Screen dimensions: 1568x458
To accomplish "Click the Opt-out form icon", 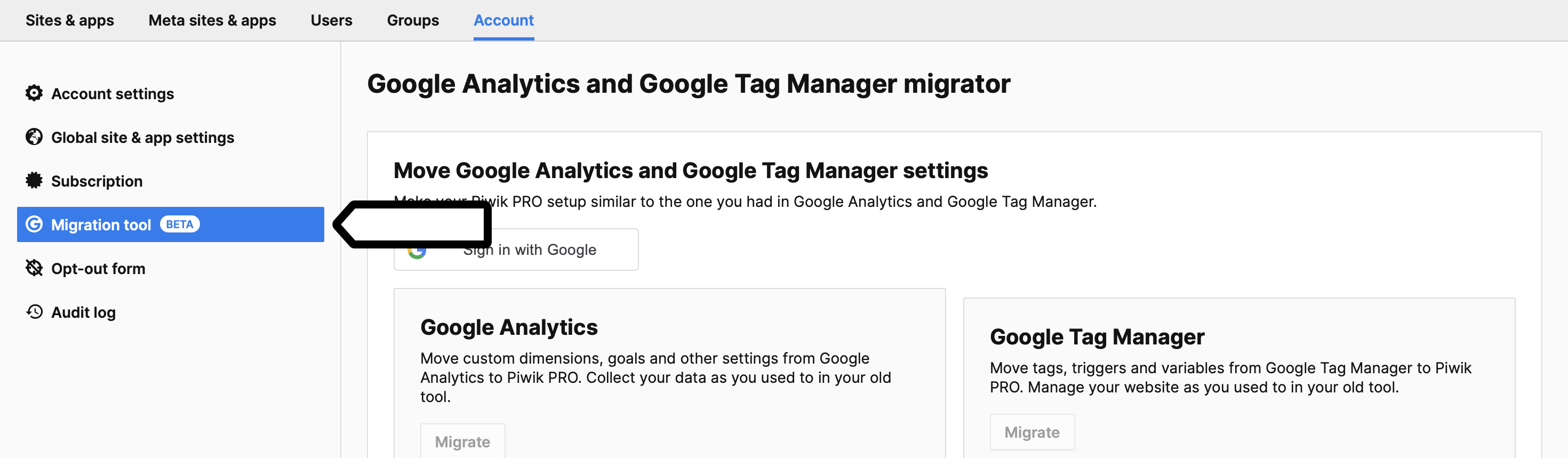I will tap(34, 268).
